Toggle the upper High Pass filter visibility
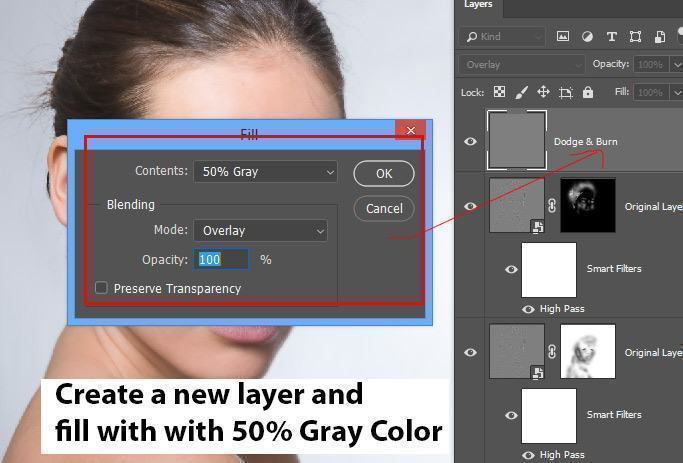 click(528, 309)
